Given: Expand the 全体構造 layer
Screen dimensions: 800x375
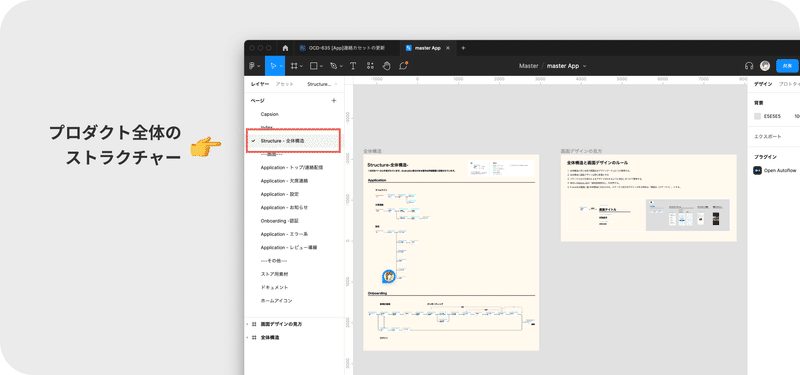Looking at the screenshot, I should 247,338.
